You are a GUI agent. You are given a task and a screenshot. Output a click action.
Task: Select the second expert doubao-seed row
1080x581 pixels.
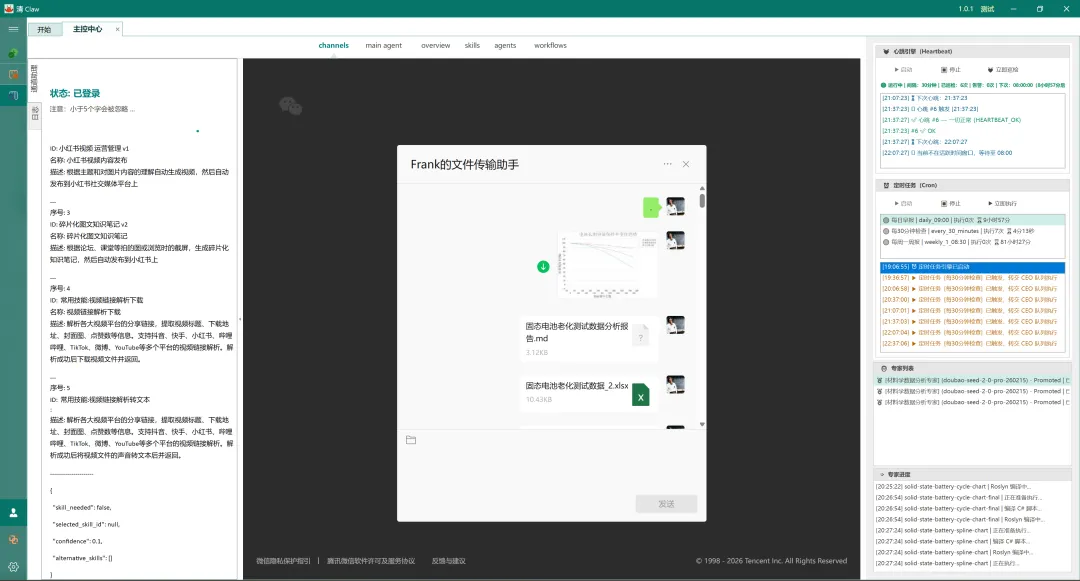pos(973,391)
